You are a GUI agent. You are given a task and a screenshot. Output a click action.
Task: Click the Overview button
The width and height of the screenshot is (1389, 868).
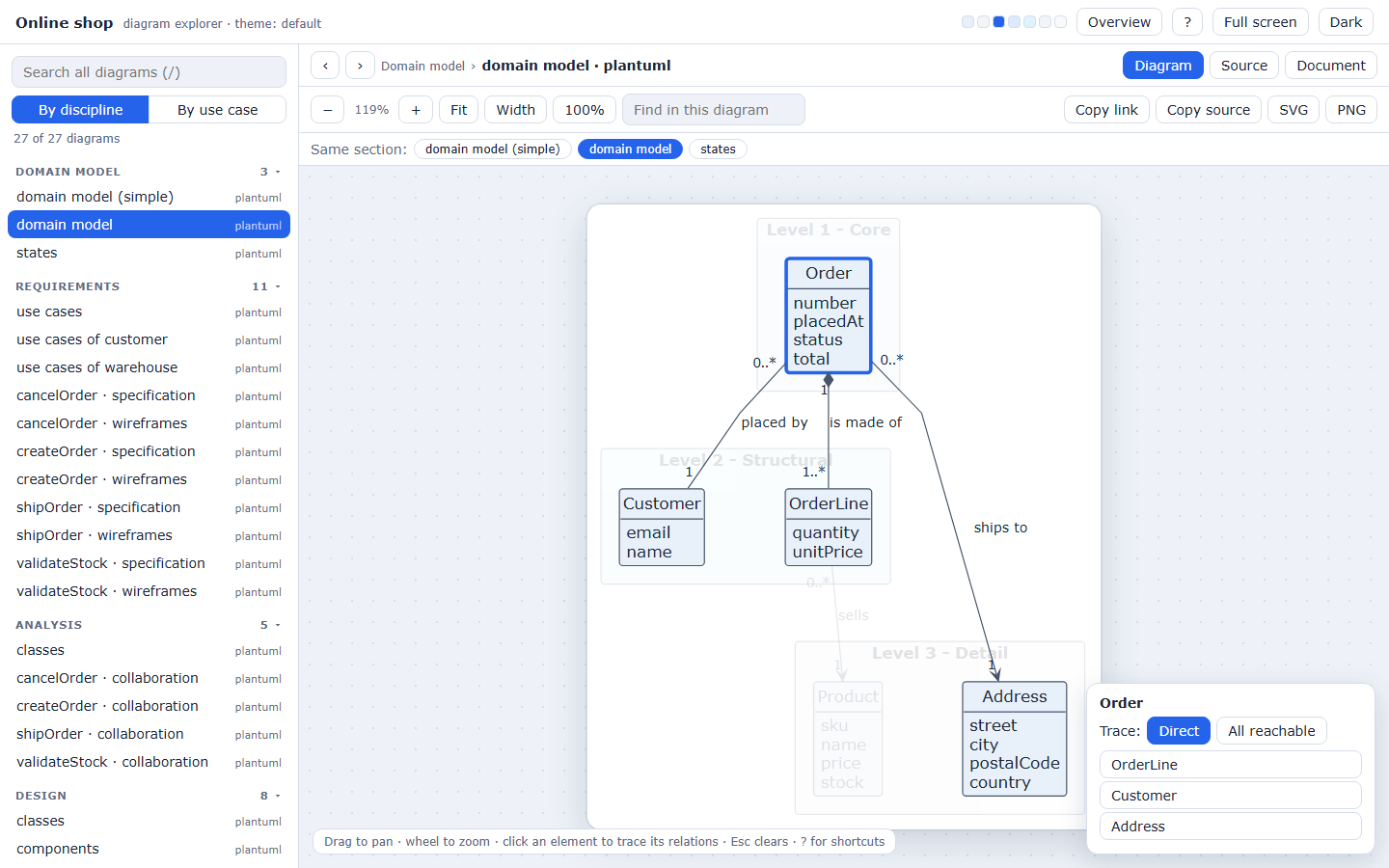pyautogui.click(x=1119, y=22)
